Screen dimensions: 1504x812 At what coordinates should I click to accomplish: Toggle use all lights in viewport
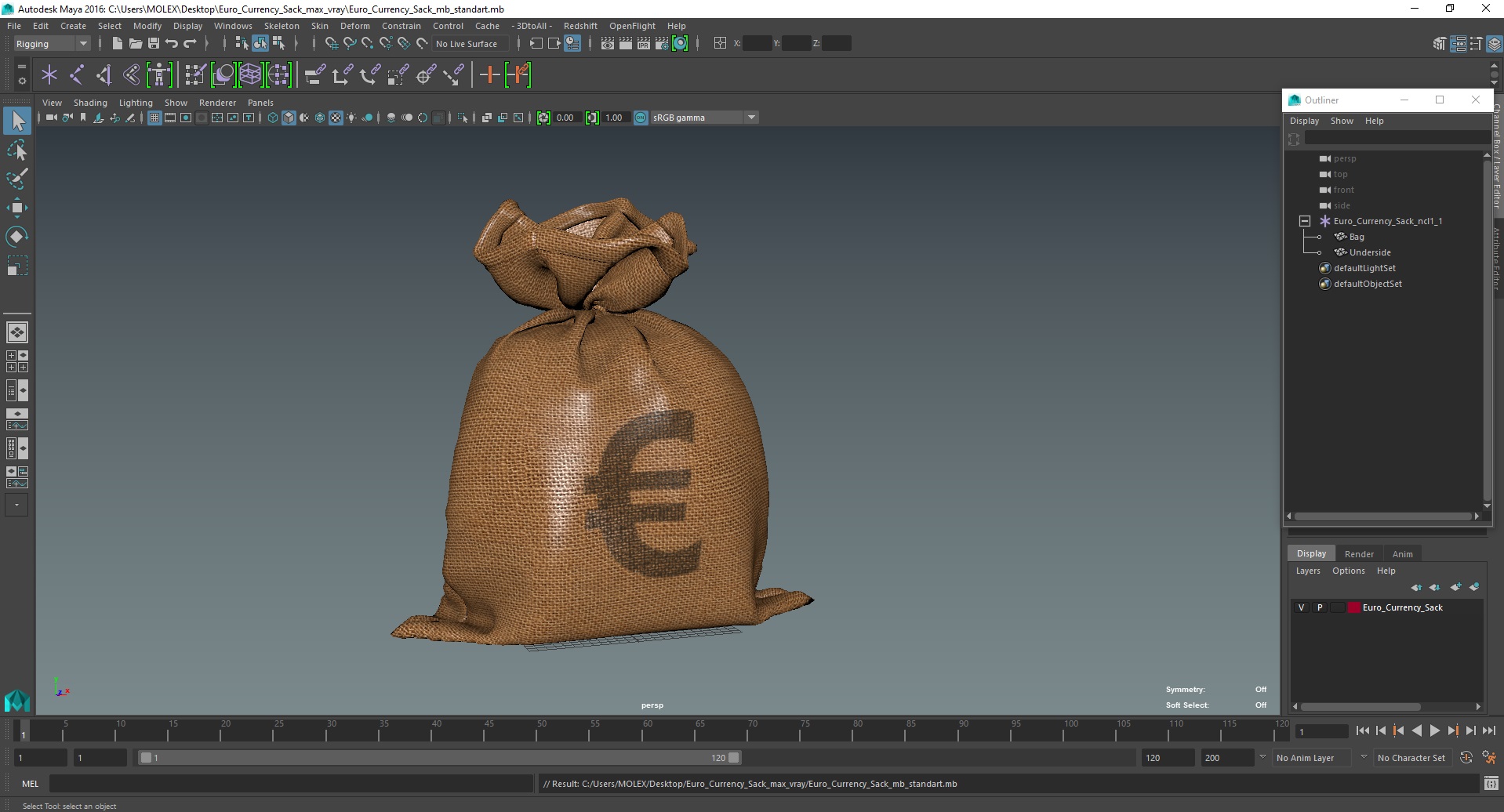coord(351,118)
